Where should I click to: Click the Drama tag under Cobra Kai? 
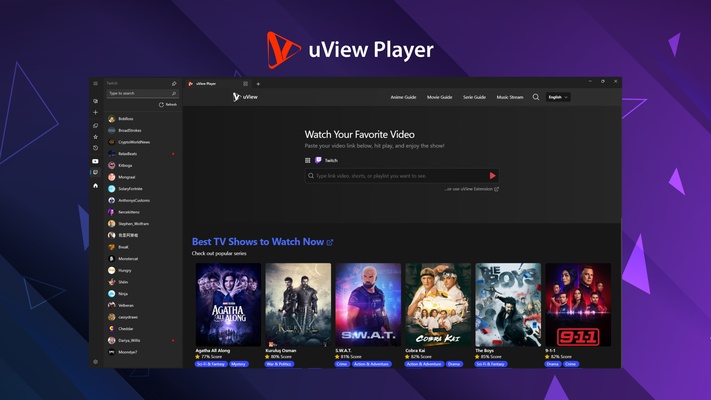click(454, 364)
